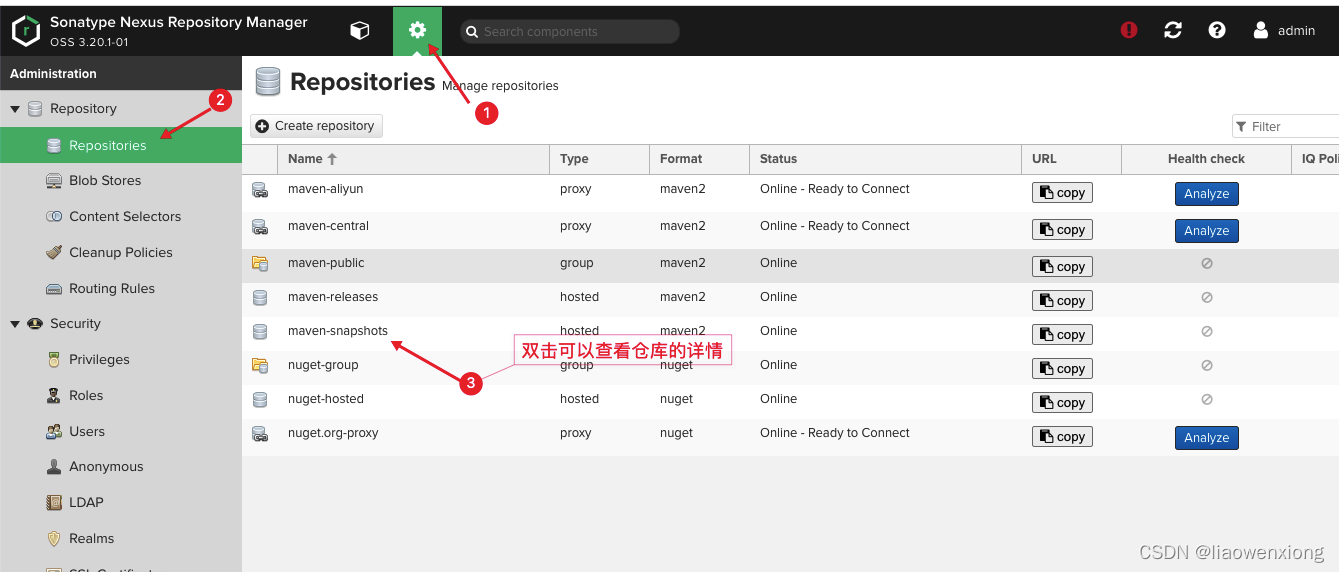Click the nuget-hosted repository icon
Image resolution: width=1339 pixels, height=572 pixels.
click(260, 400)
